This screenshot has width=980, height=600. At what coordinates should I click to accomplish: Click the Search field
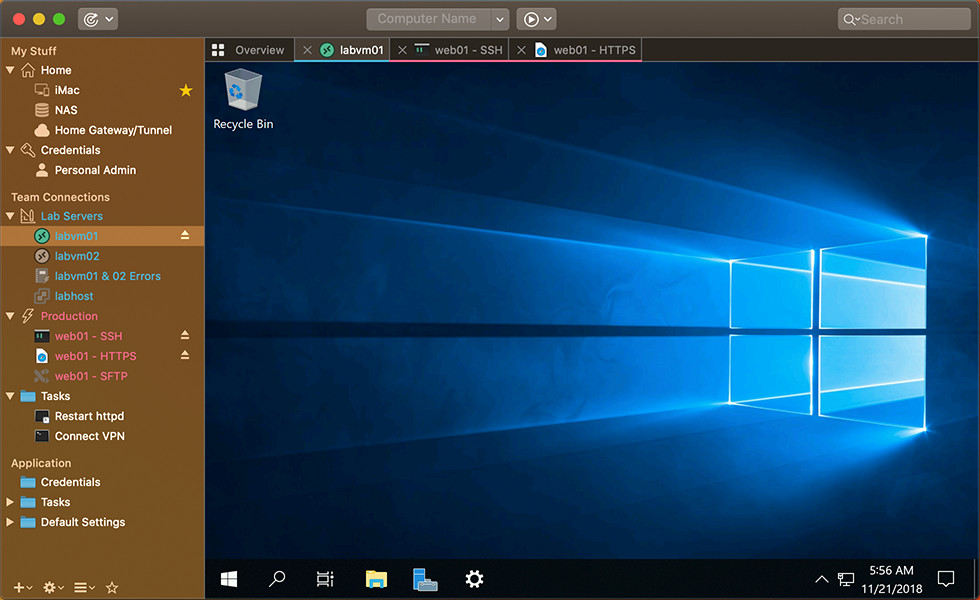tap(904, 19)
